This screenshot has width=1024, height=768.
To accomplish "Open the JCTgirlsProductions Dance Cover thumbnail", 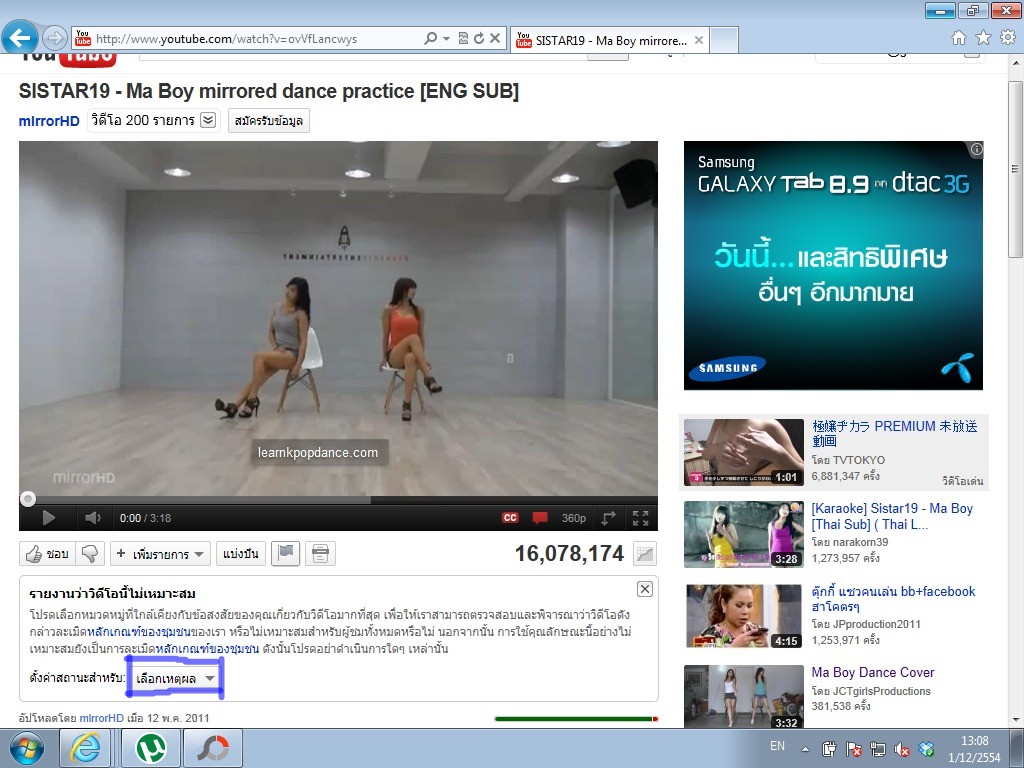I will point(744,697).
